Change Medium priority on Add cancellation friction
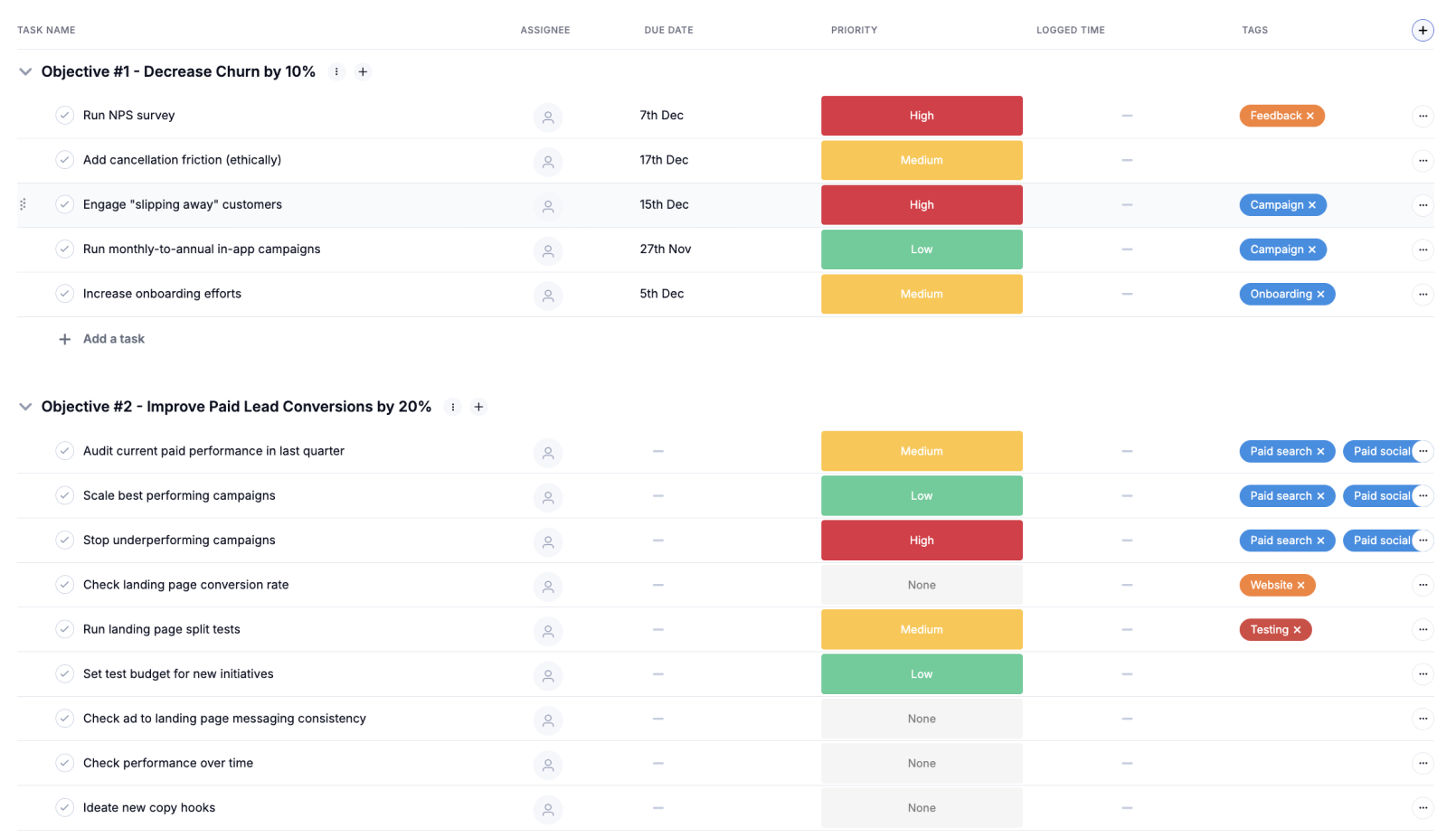The width and height of the screenshot is (1456, 837). point(922,160)
